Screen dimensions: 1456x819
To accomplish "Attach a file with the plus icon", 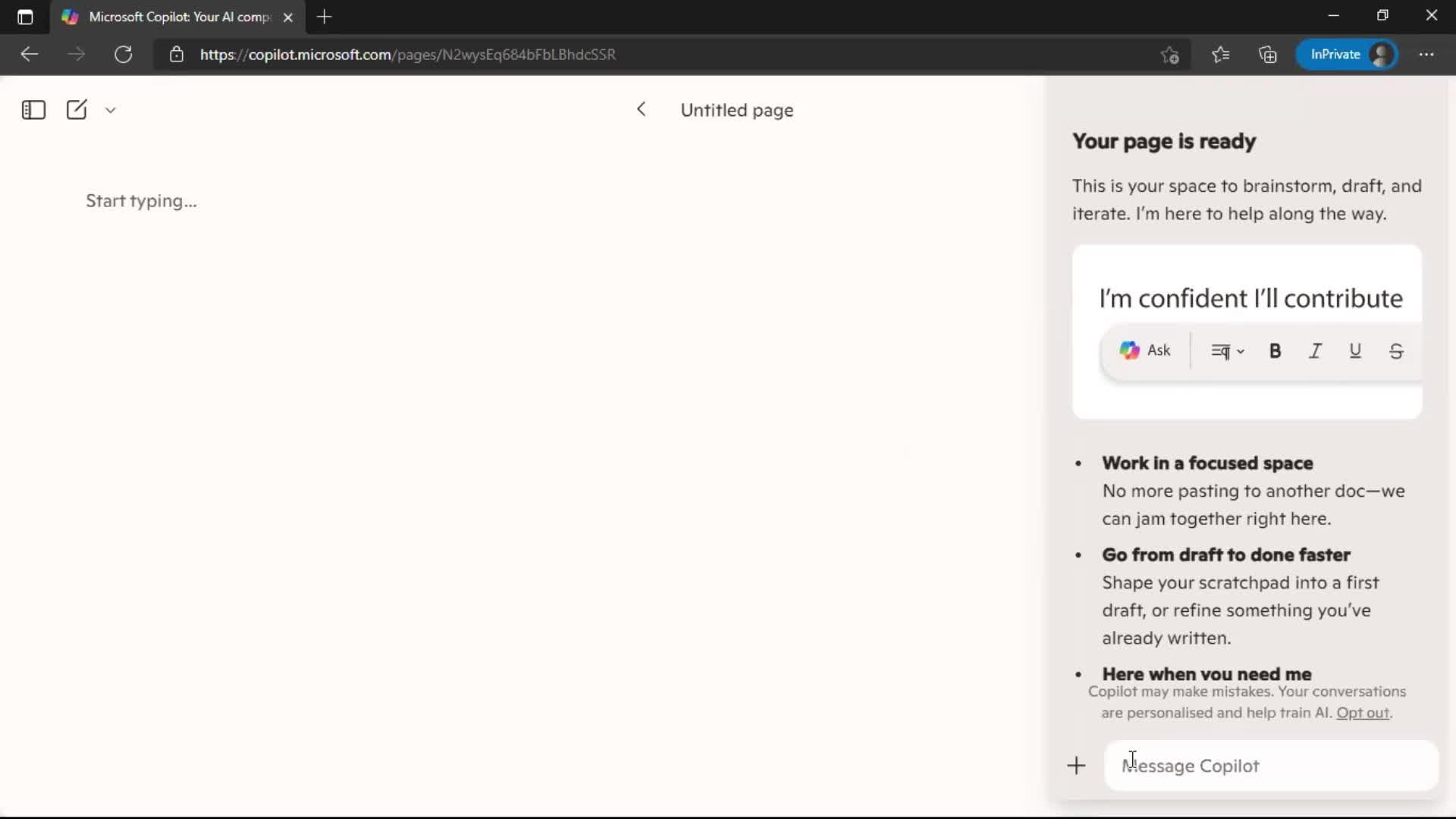I will [x=1077, y=766].
